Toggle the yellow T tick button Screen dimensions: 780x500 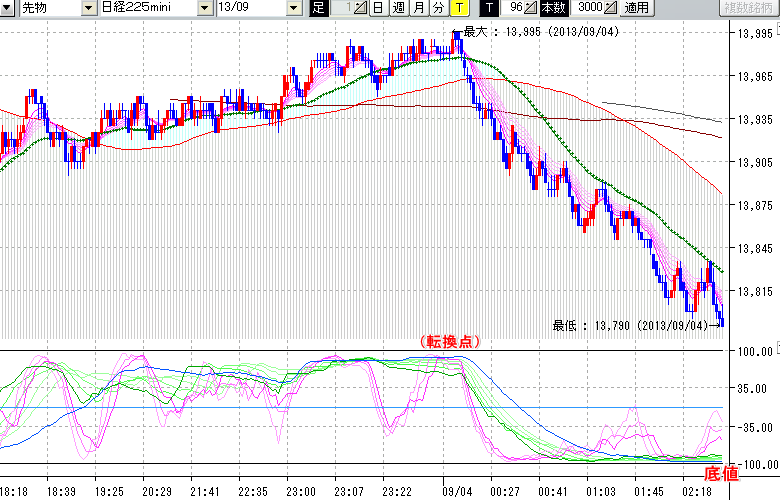458,8
